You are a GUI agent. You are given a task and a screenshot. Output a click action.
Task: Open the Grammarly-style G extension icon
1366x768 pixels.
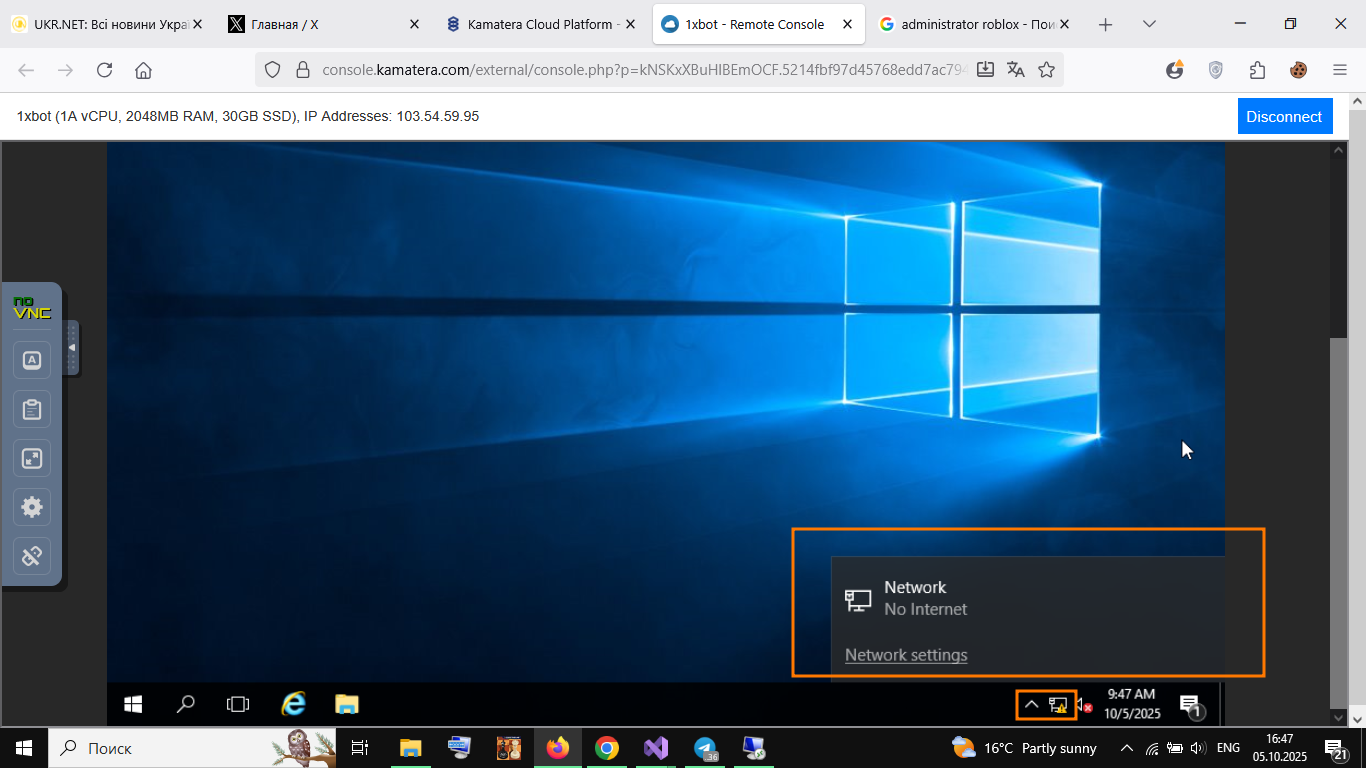coord(1175,70)
